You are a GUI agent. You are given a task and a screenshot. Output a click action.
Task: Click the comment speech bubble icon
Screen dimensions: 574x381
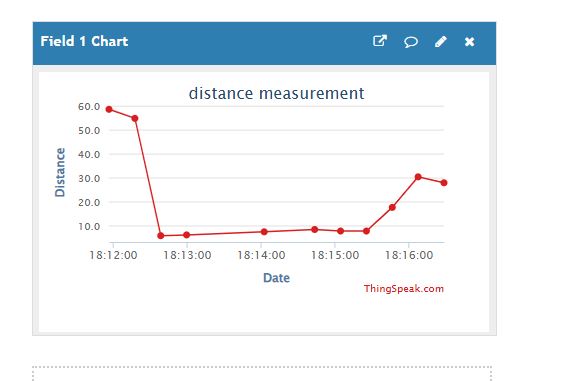(x=411, y=41)
